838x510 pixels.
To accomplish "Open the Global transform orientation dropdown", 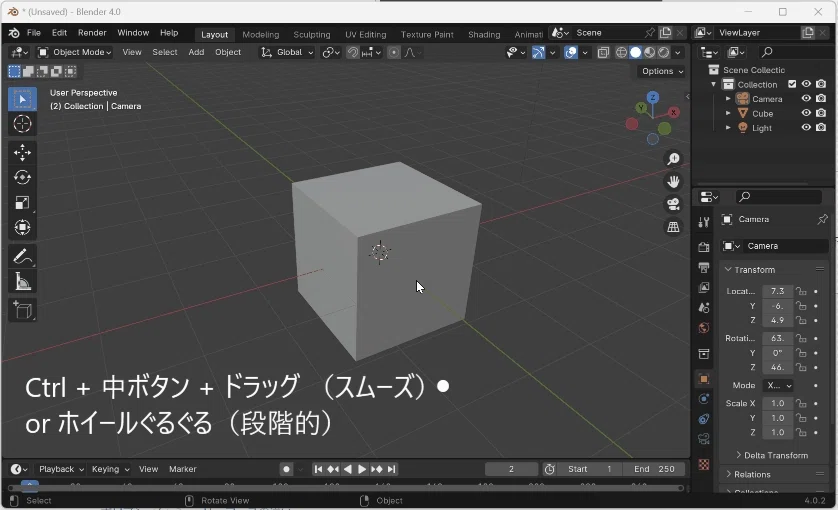I will coord(287,52).
